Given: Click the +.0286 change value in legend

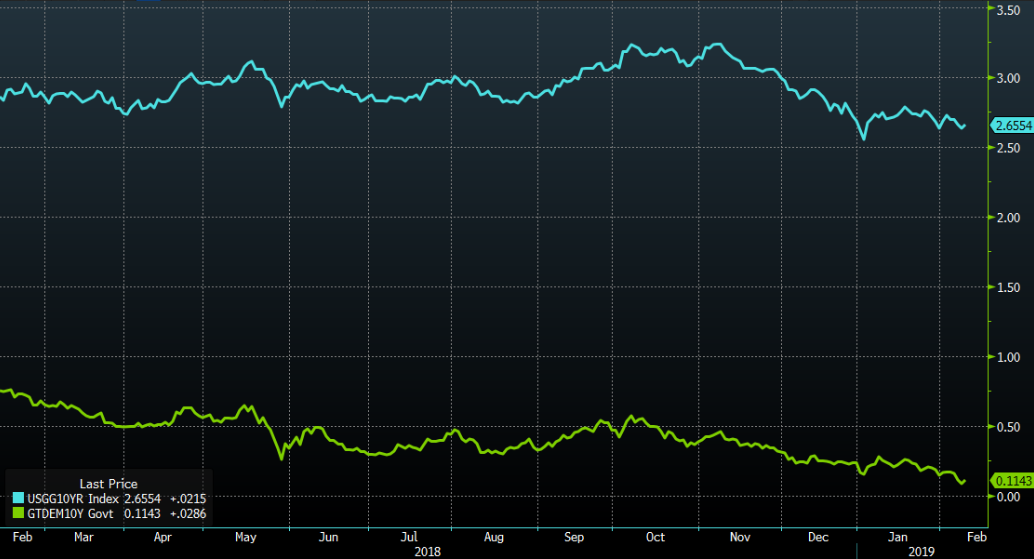Looking at the screenshot, I should click(187, 513).
